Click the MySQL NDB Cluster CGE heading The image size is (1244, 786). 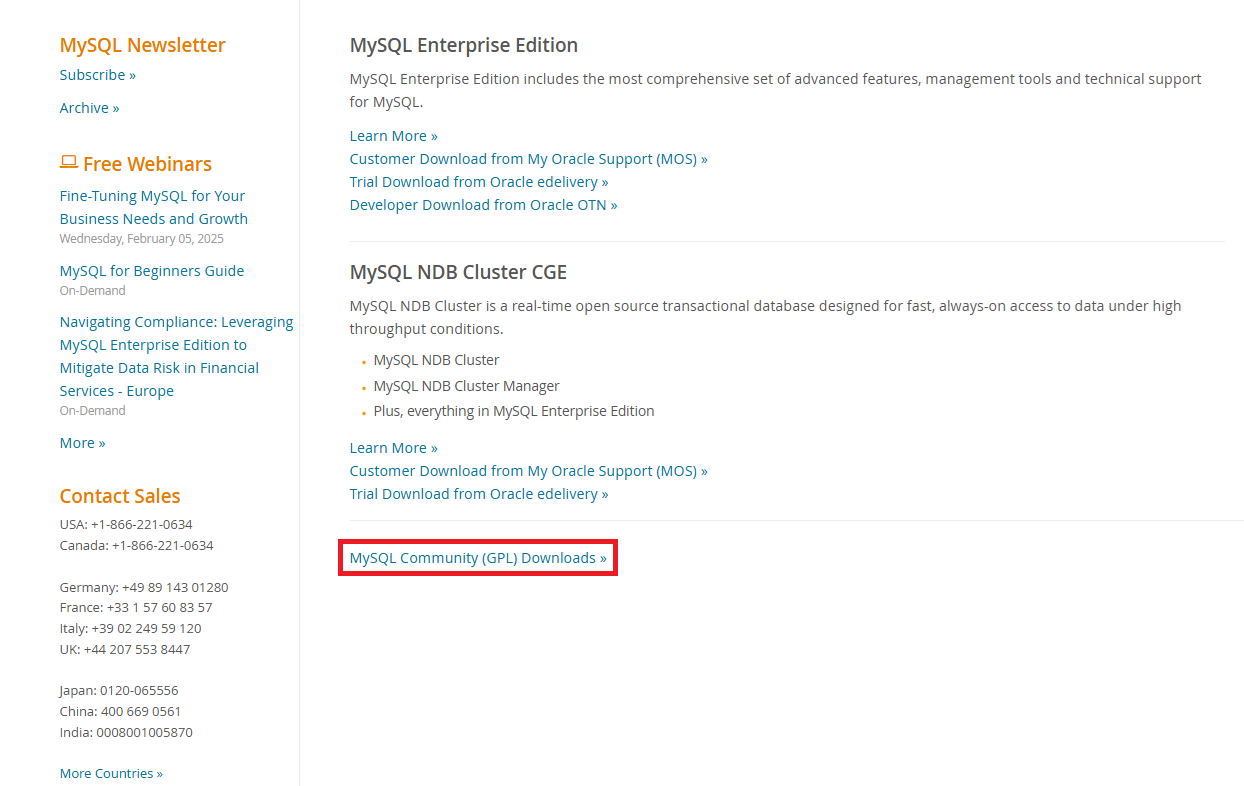458,272
